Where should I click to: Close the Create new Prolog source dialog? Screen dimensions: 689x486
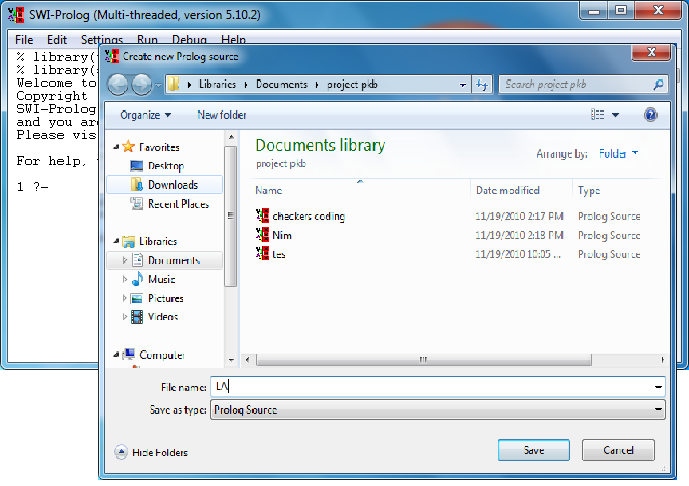651,52
